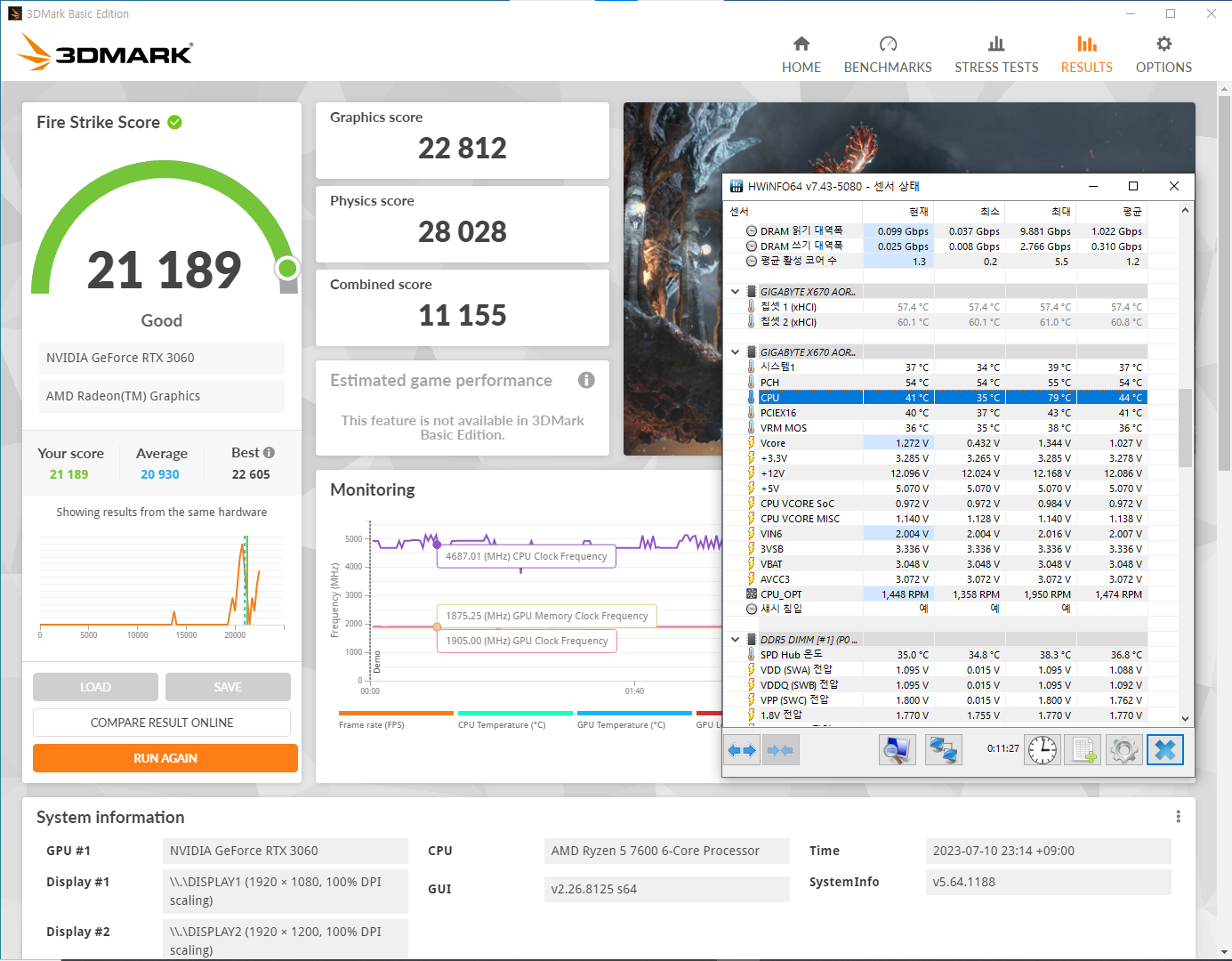Click the GPU Memory Clock Frequency label

[x=547, y=616]
